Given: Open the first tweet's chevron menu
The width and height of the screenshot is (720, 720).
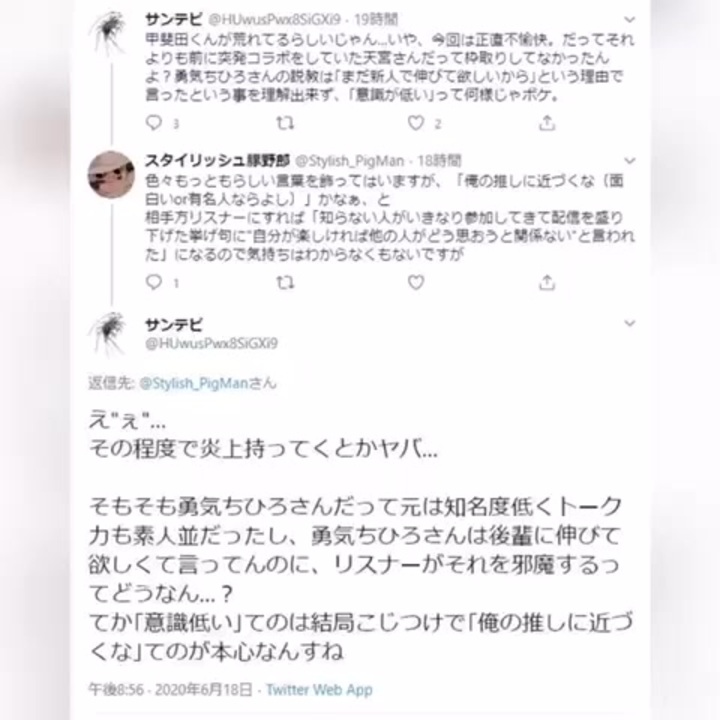Looking at the screenshot, I should [x=630, y=20].
